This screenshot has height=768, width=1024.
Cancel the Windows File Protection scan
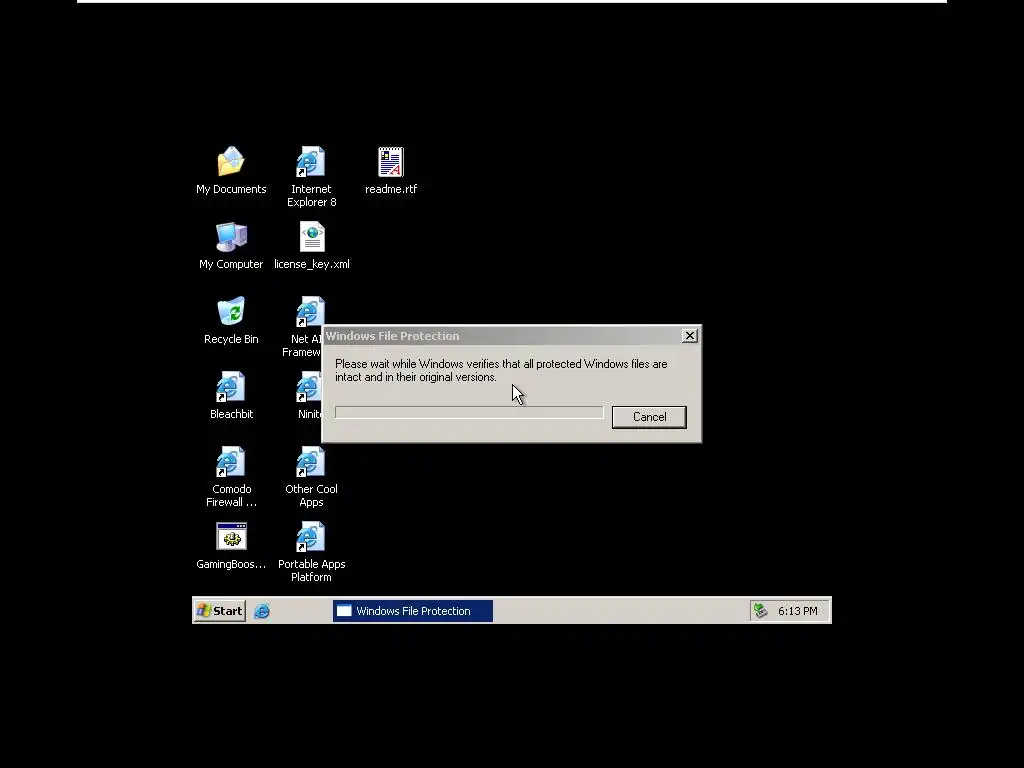(x=649, y=417)
